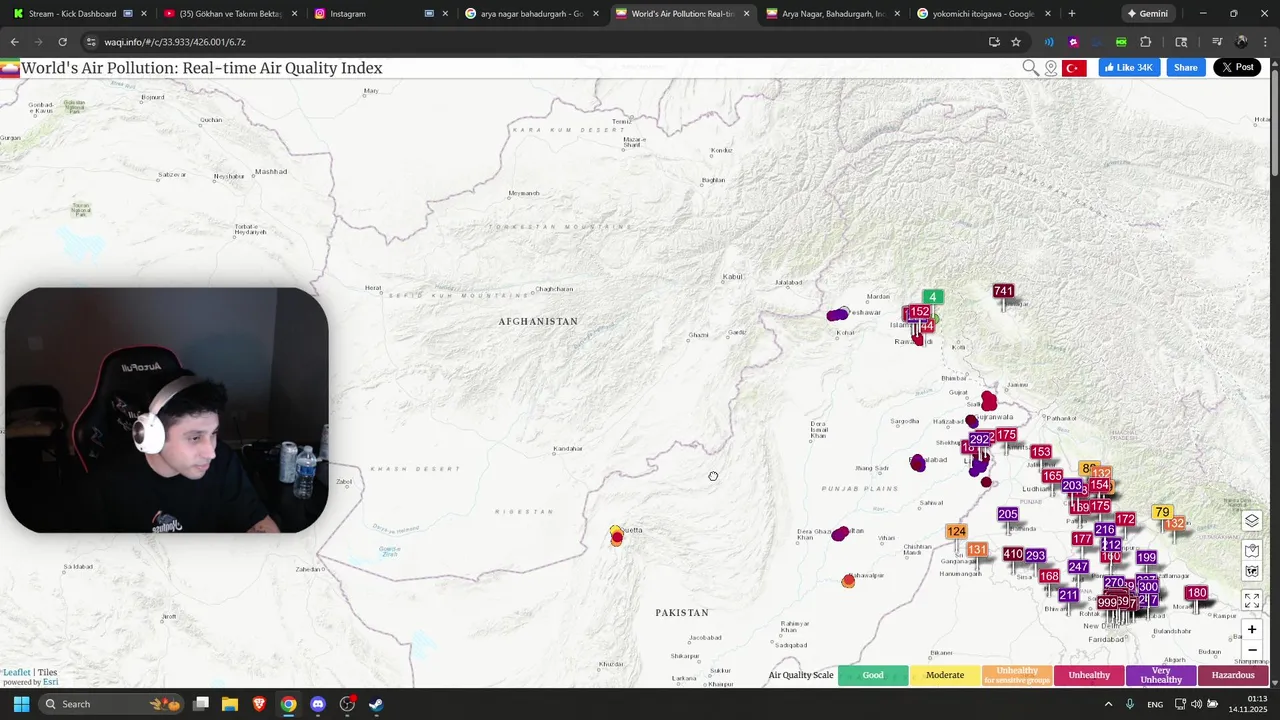The height and width of the screenshot is (720, 1280).
Task: Click the World's Air Pollution page title
Action: click(x=202, y=68)
